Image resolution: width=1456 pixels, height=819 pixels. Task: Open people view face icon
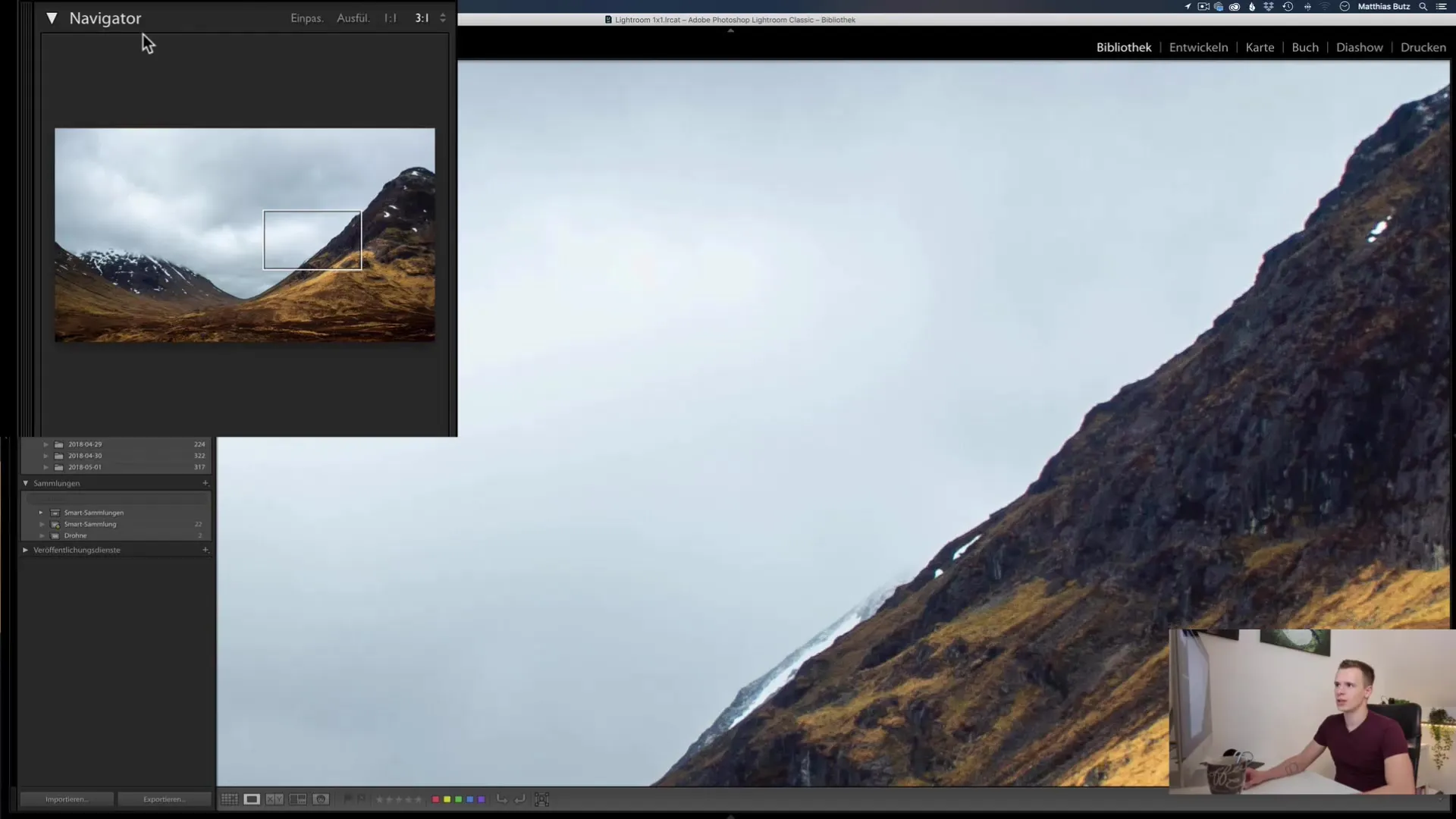[x=321, y=799]
